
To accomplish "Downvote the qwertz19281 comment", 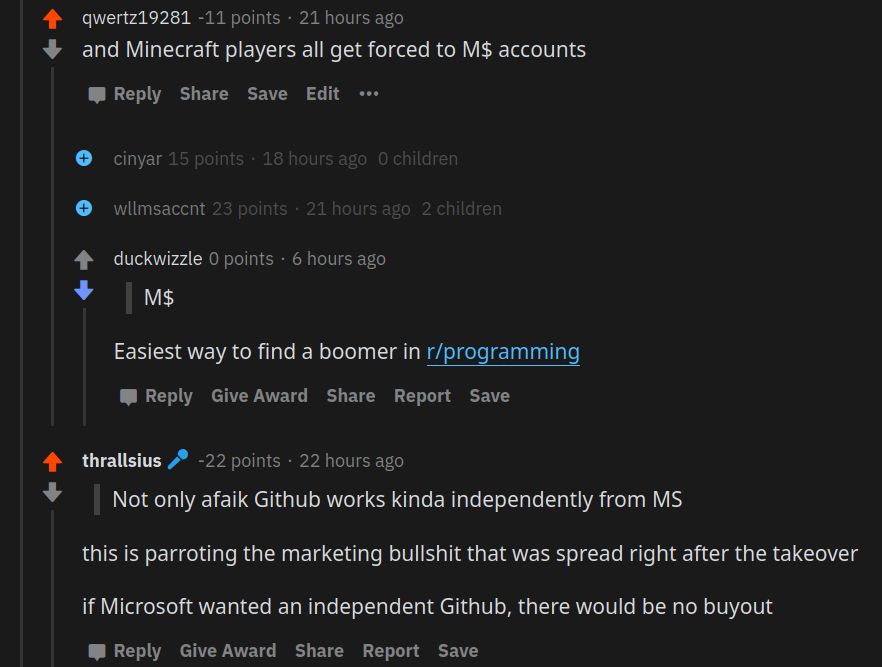I will click(x=50, y=48).
